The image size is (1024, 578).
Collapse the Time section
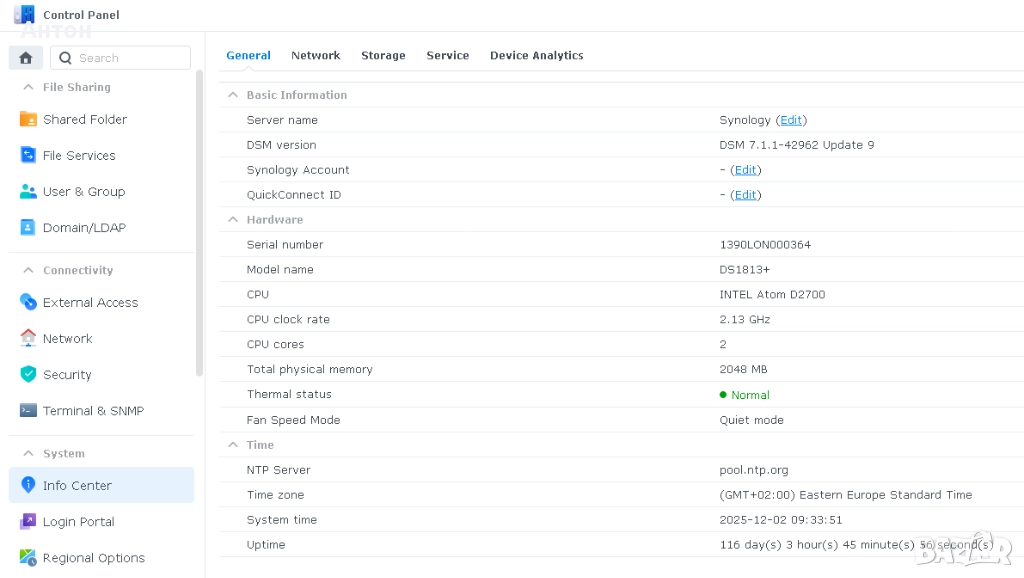click(x=233, y=445)
